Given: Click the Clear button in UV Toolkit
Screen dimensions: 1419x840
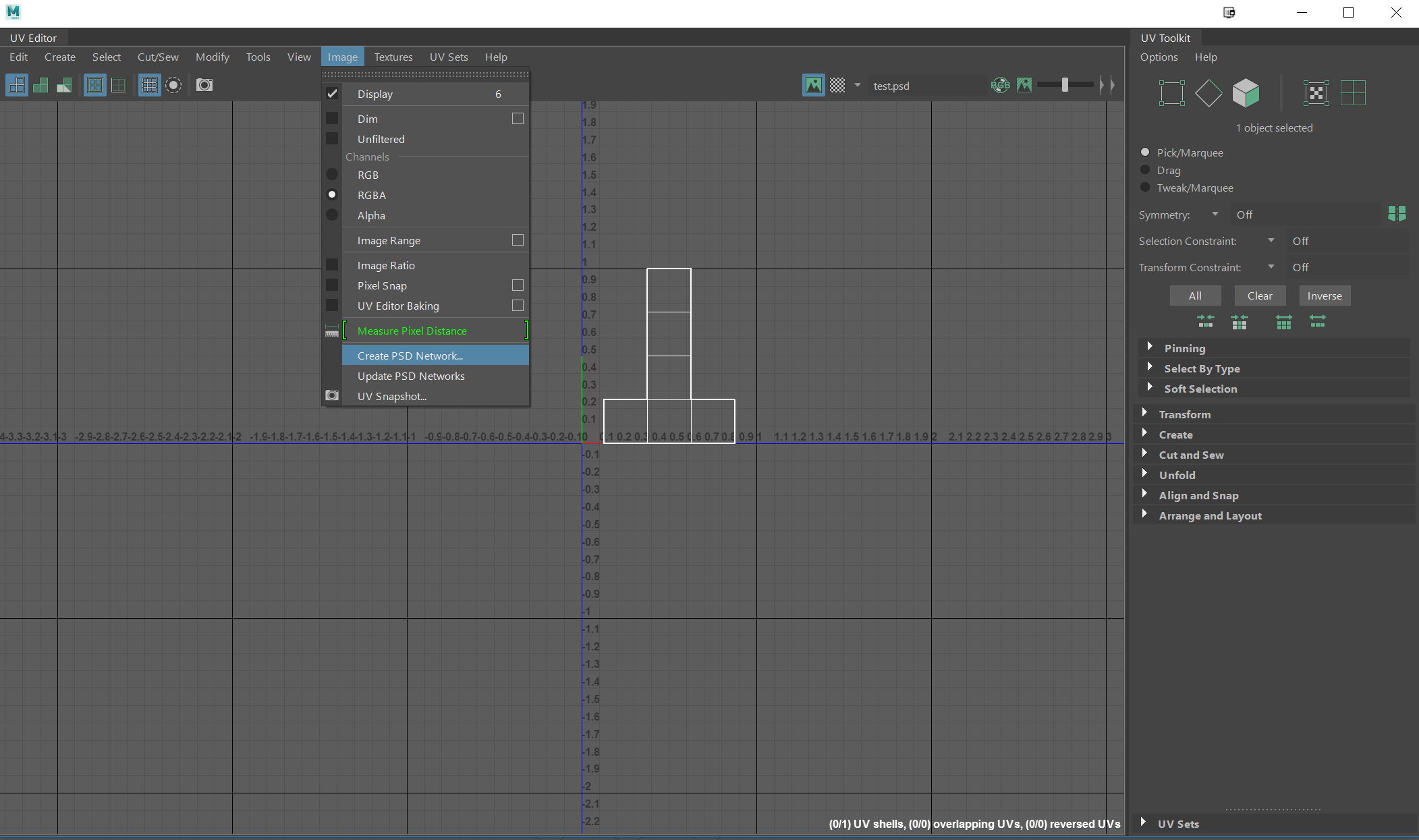Looking at the screenshot, I should click(1260, 295).
